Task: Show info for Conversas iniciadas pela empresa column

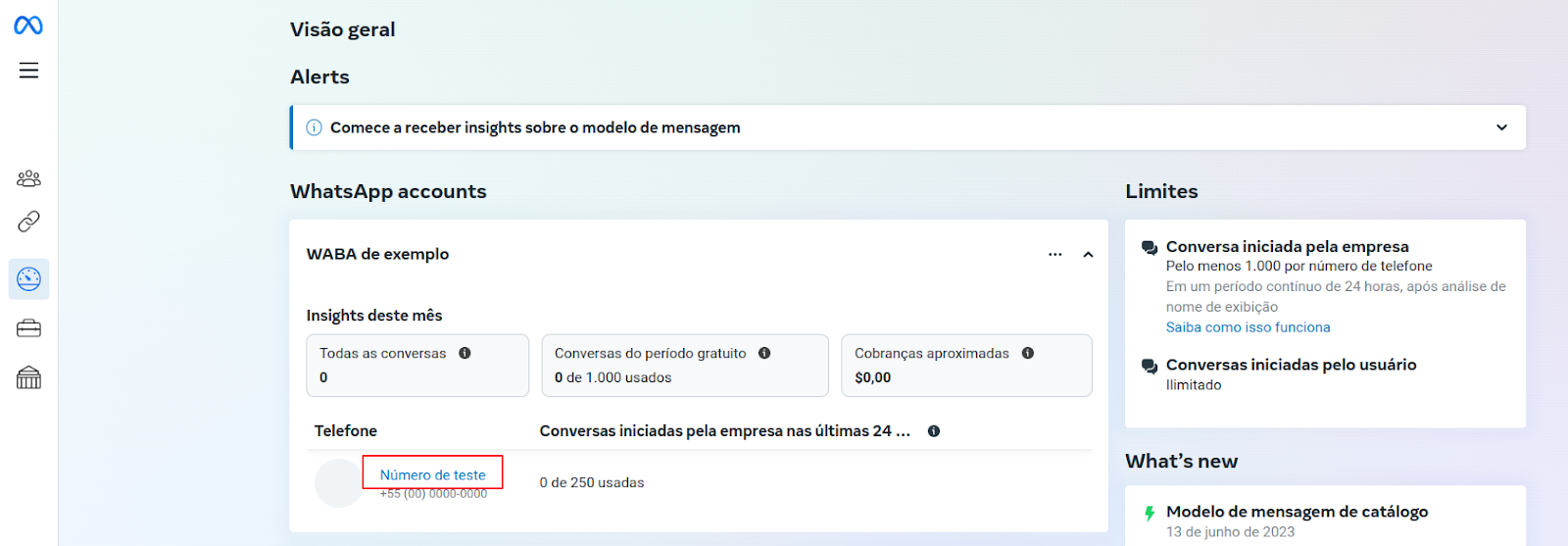Action: click(934, 431)
